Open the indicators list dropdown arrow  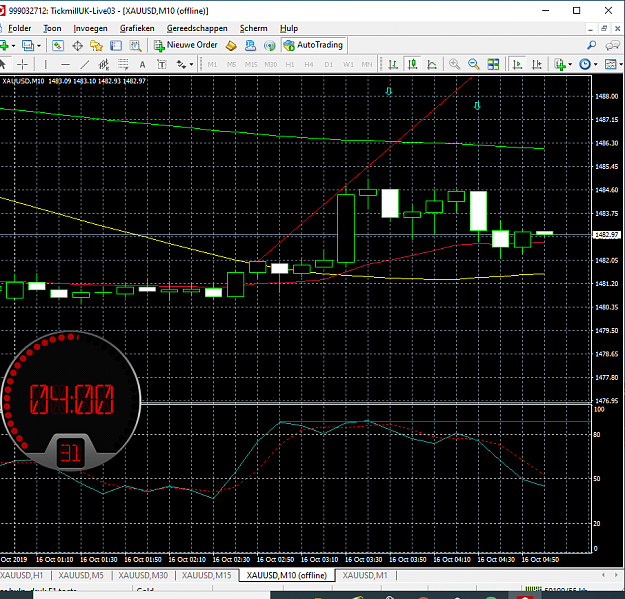[570, 65]
